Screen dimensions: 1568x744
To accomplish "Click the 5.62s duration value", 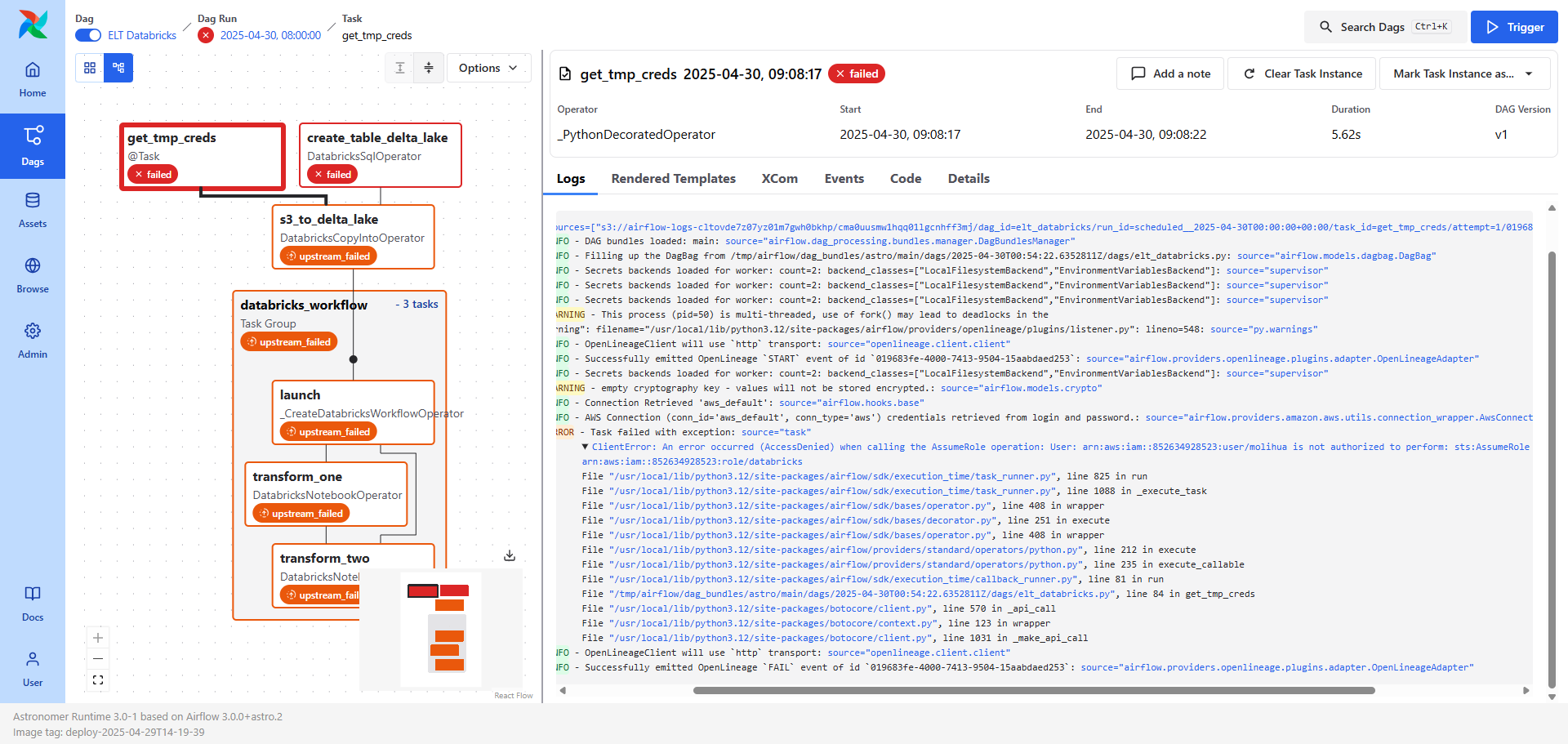I will click(x=1346, y=135).
